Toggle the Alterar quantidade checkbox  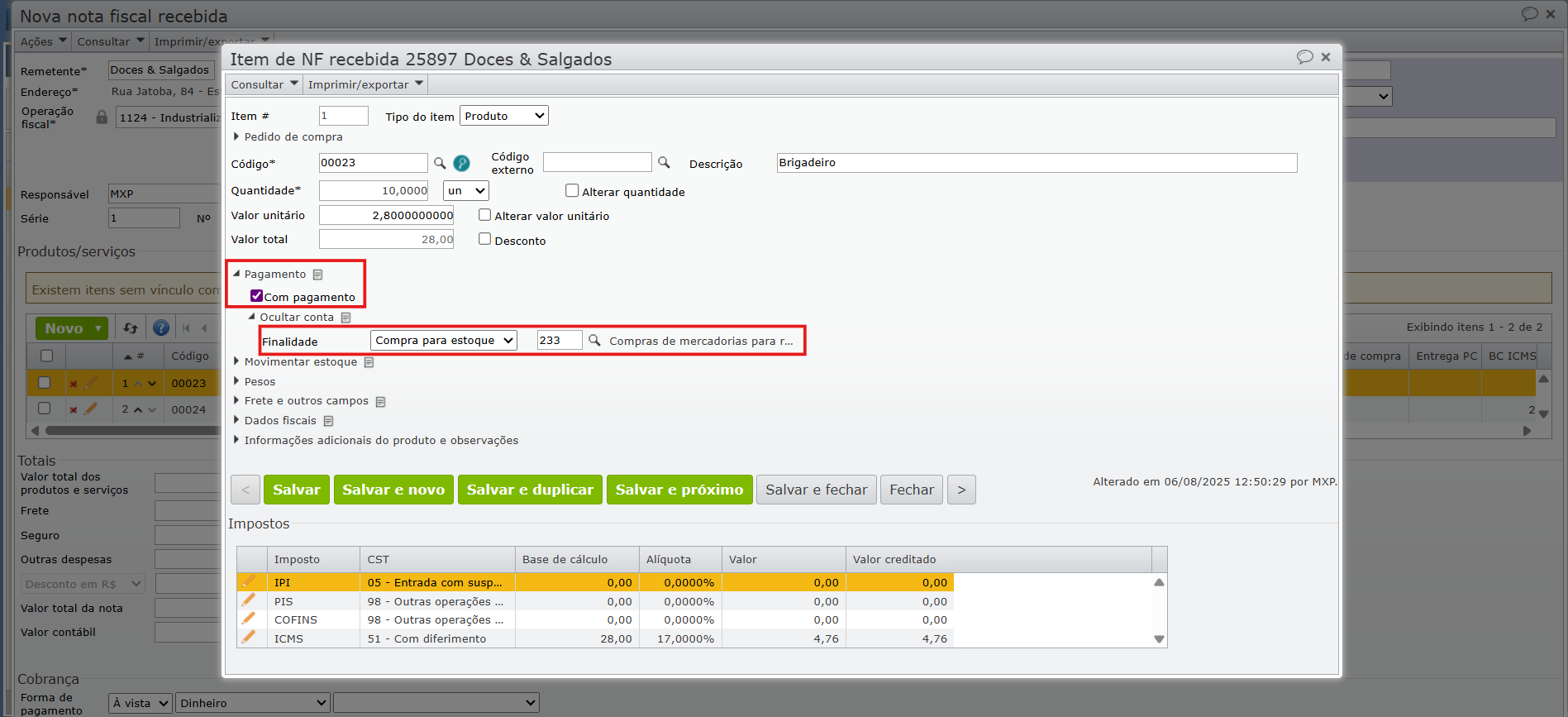[x=572, y=191]
